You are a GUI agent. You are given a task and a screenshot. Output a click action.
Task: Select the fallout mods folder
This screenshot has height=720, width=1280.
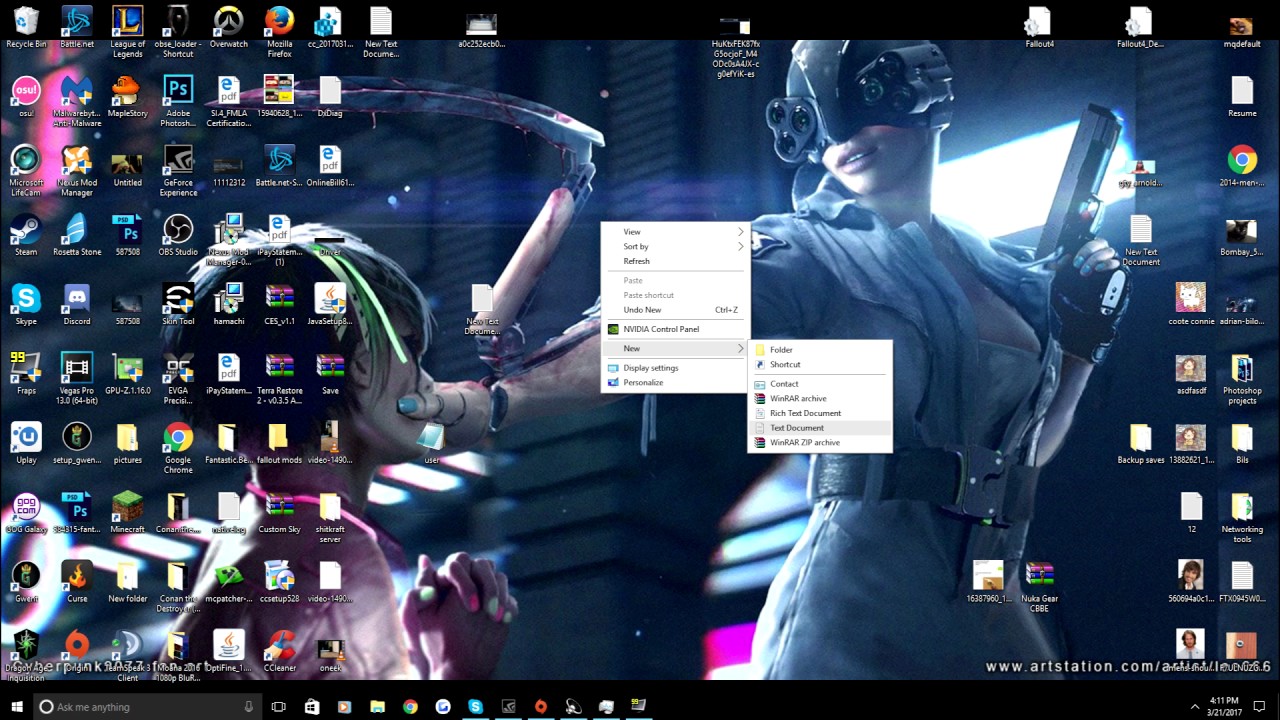point(279,442)
